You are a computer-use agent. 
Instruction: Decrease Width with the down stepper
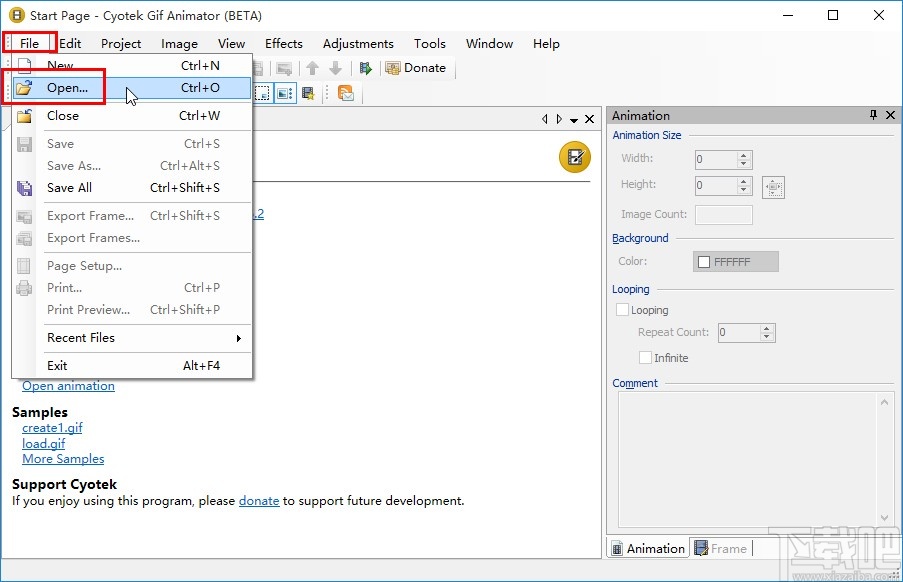[744, 164]
